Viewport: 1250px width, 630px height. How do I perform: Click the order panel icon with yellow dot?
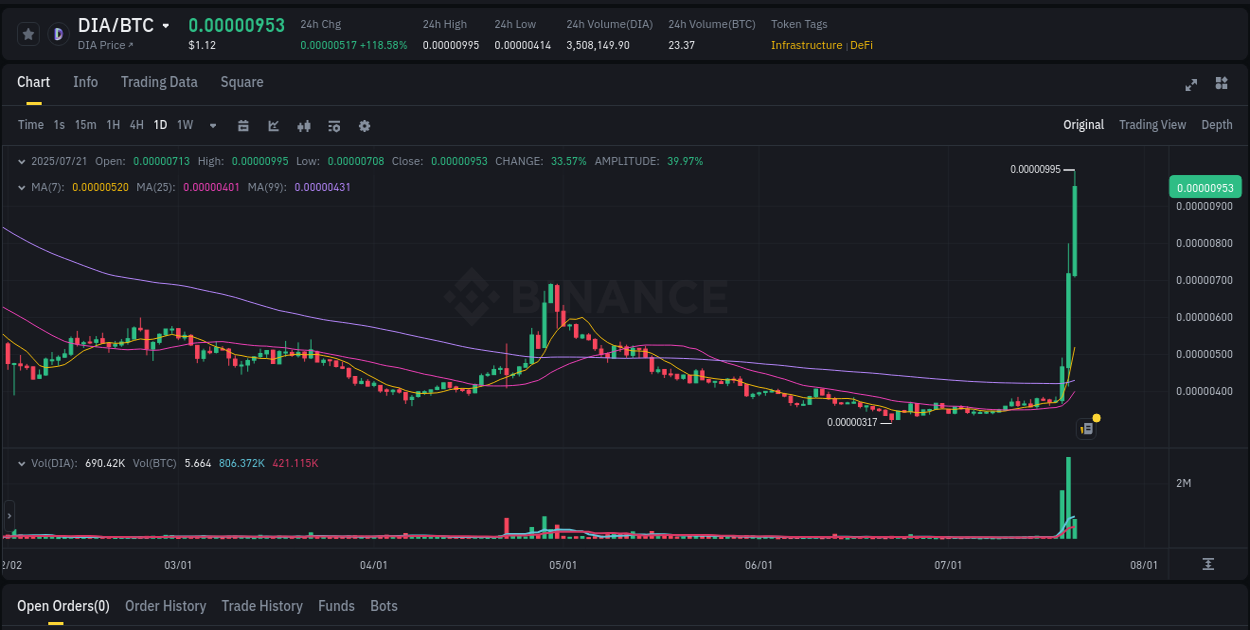1087,428
